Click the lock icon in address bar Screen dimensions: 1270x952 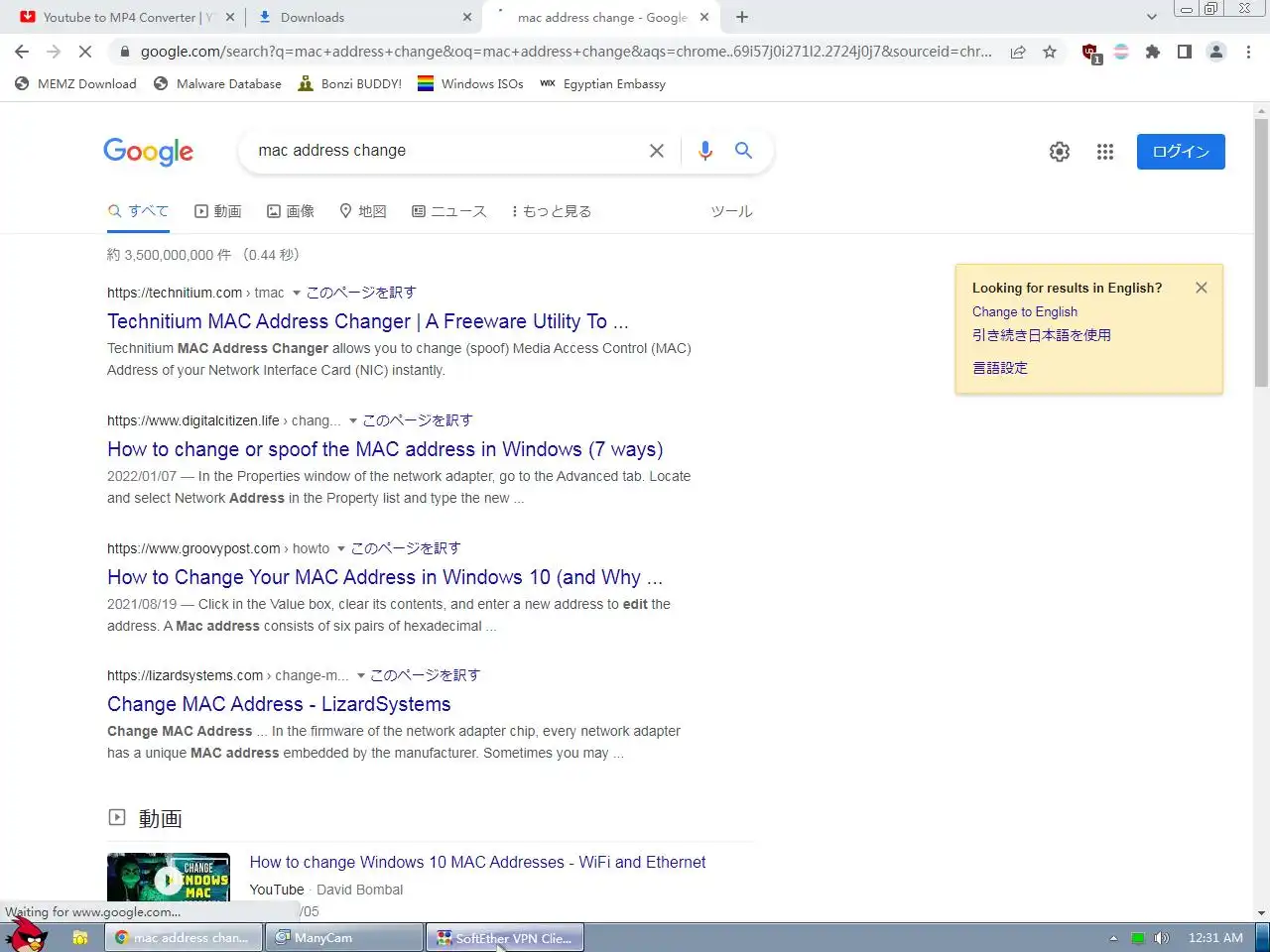tap(124, 52)
